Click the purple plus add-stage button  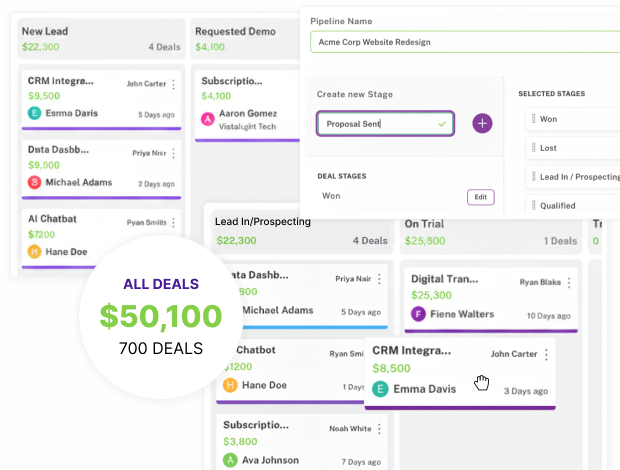pos(482,123)
